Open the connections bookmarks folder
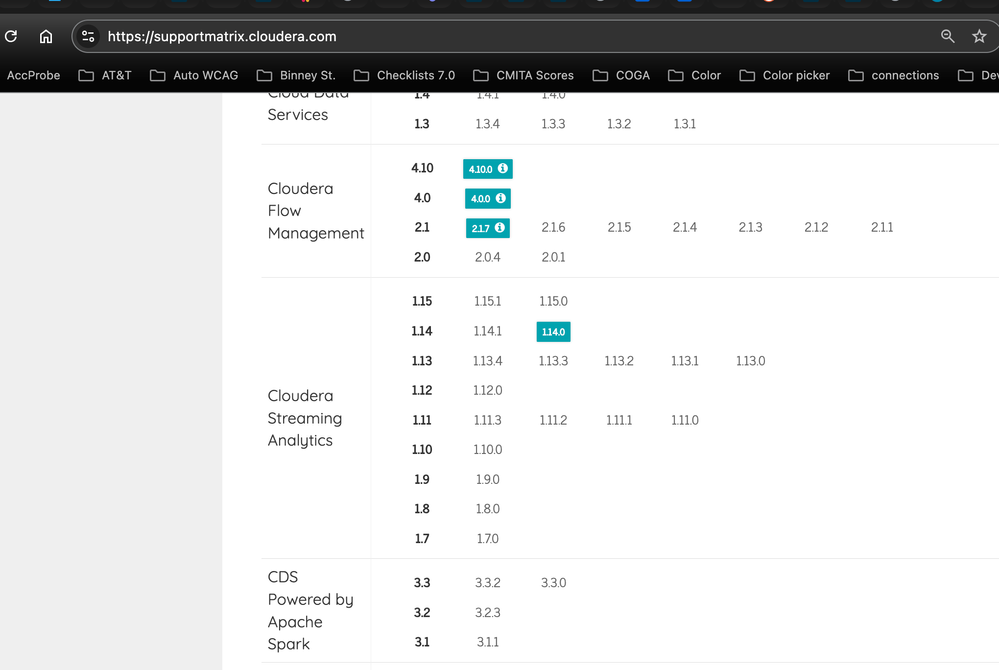The width and height of the screenshot is (999, 670). coord(893,75)
